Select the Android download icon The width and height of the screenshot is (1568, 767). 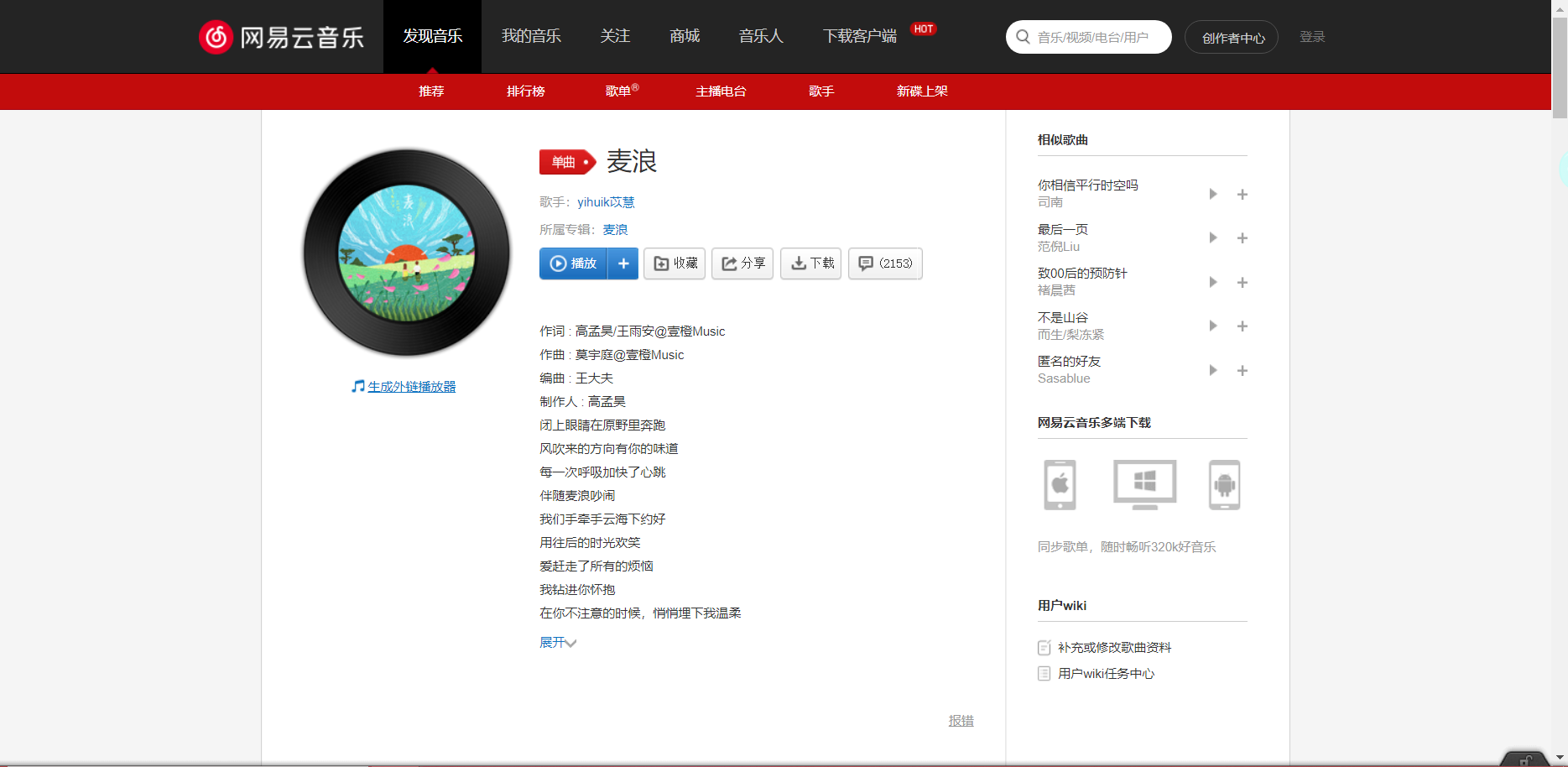coord(1224,484)
